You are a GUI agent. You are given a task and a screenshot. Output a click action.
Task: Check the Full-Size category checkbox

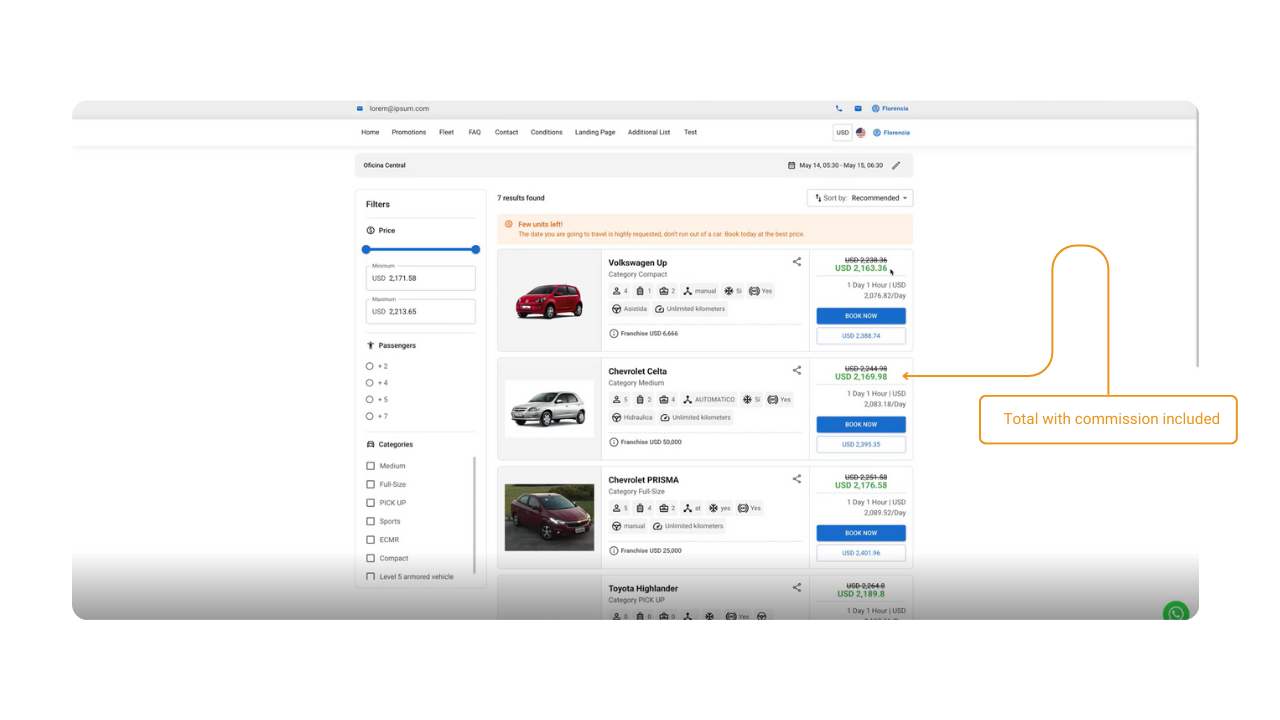click(x=371, y=485)
